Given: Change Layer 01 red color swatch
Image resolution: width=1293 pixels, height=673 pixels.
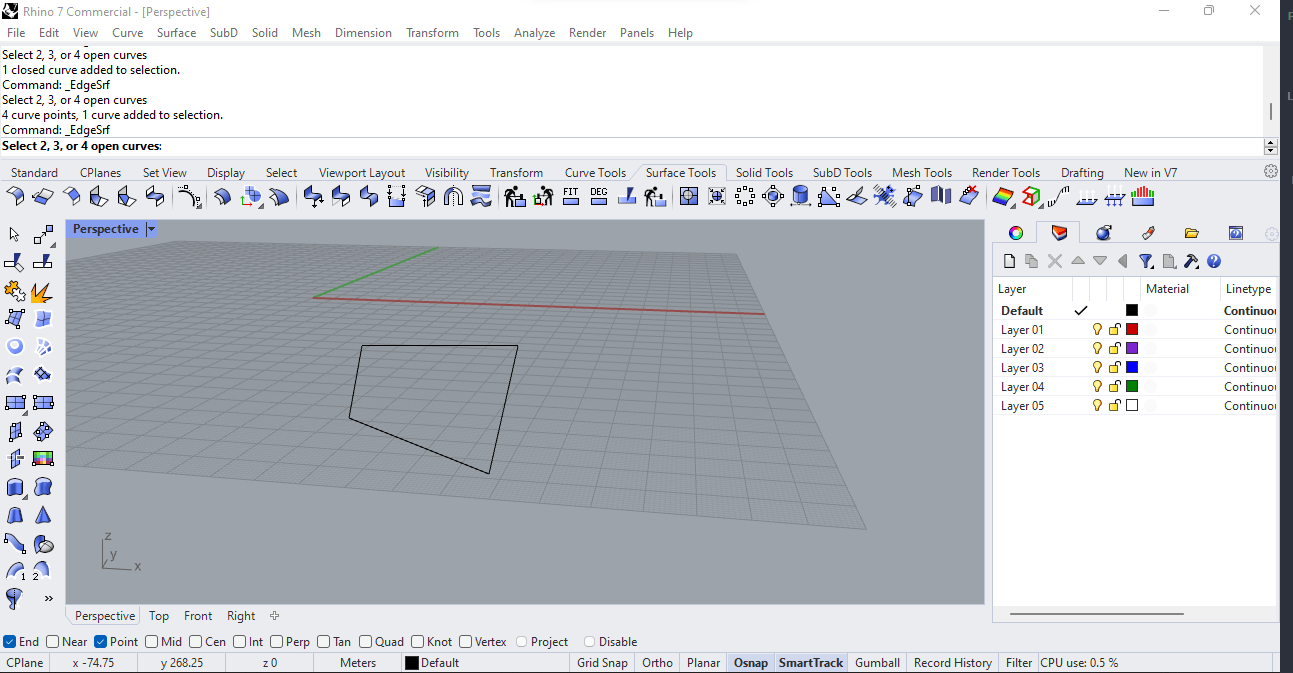Looking at the screenshot, I should 1132,329.
